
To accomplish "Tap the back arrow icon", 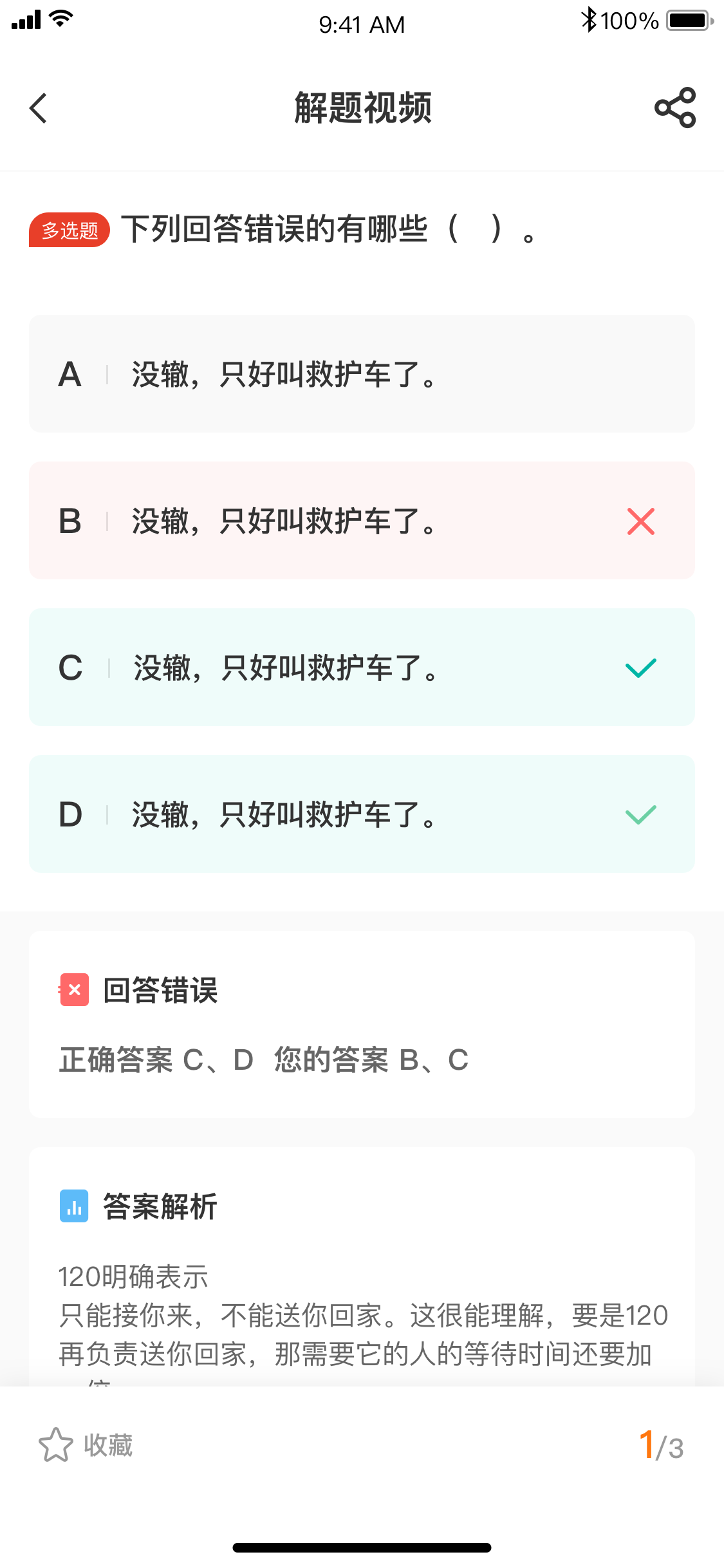I will click(x=39, y=108).
